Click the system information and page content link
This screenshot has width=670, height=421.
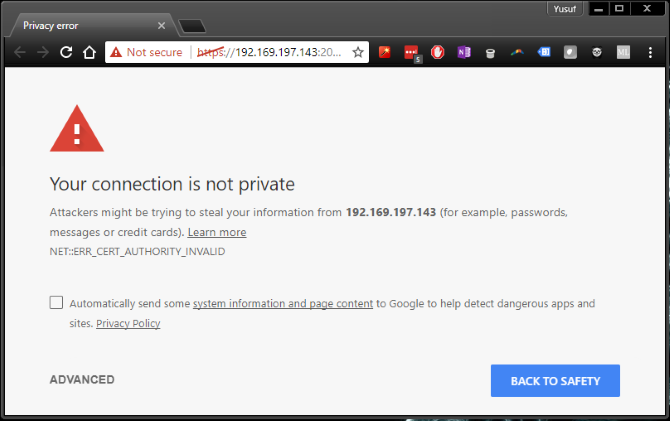click(283, 303)
